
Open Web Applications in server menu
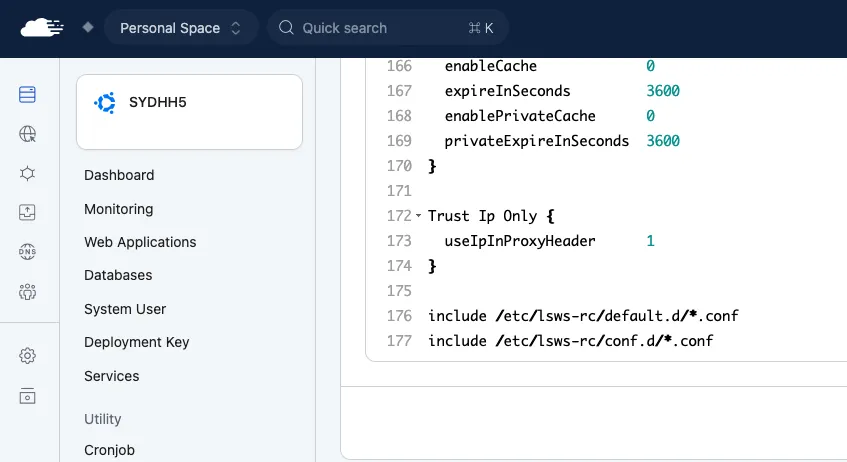coord(140,242)
